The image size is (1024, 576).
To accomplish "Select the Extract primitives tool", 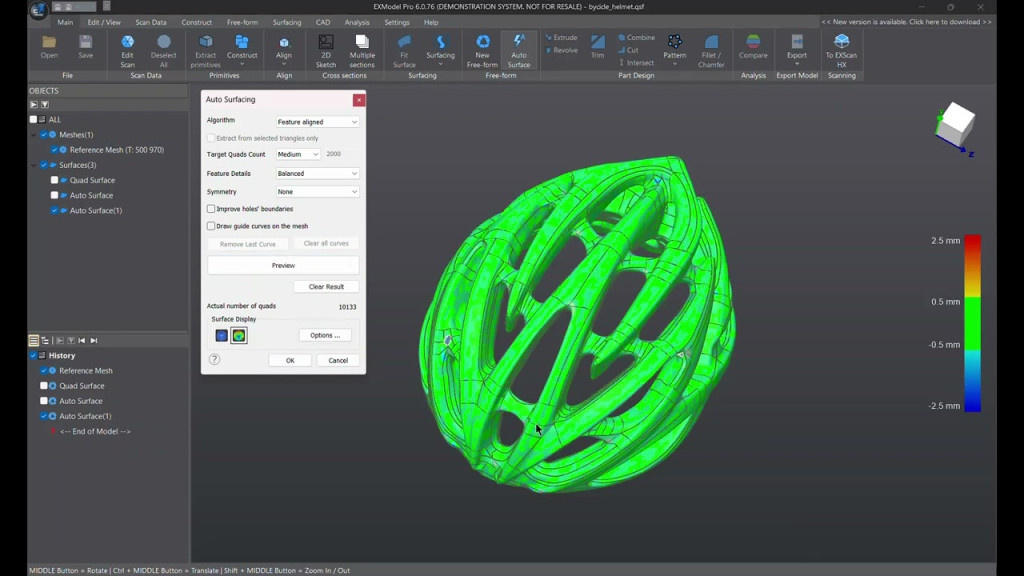I will [206, 43].
